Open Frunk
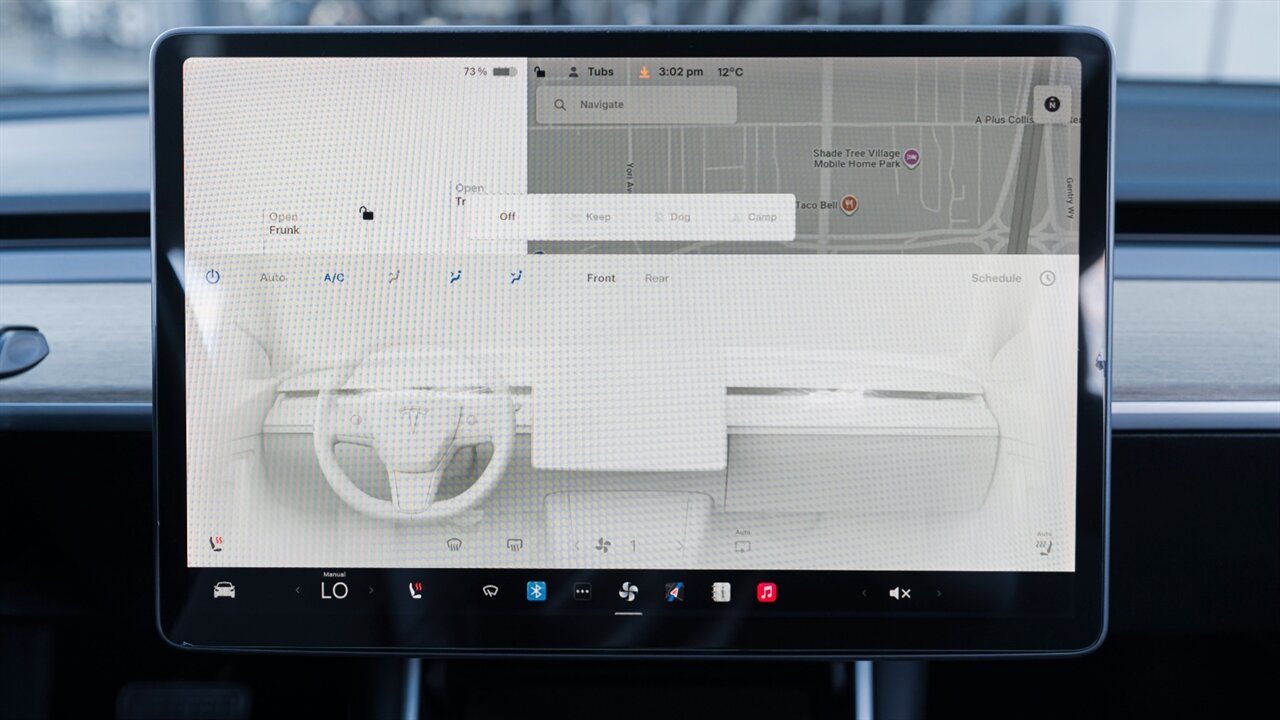Image resolution: width=1280 pixels, height=720 pixels. [284, 223]
